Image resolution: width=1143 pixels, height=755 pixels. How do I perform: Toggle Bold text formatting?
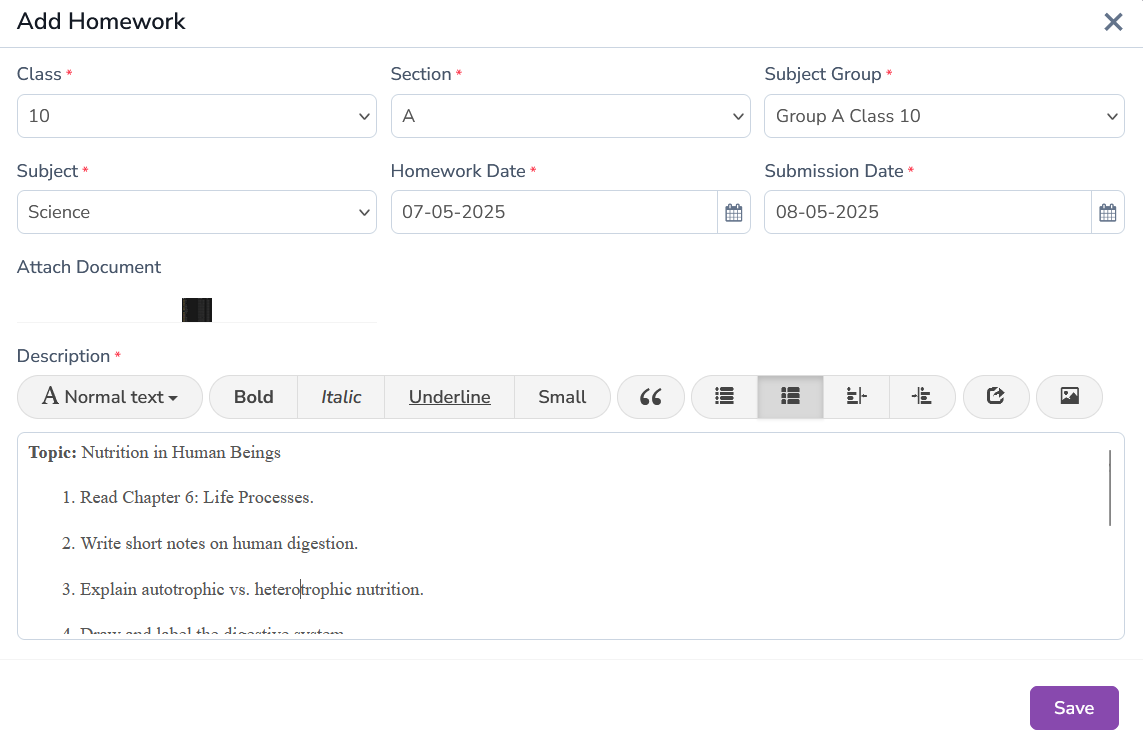(254, 397)
